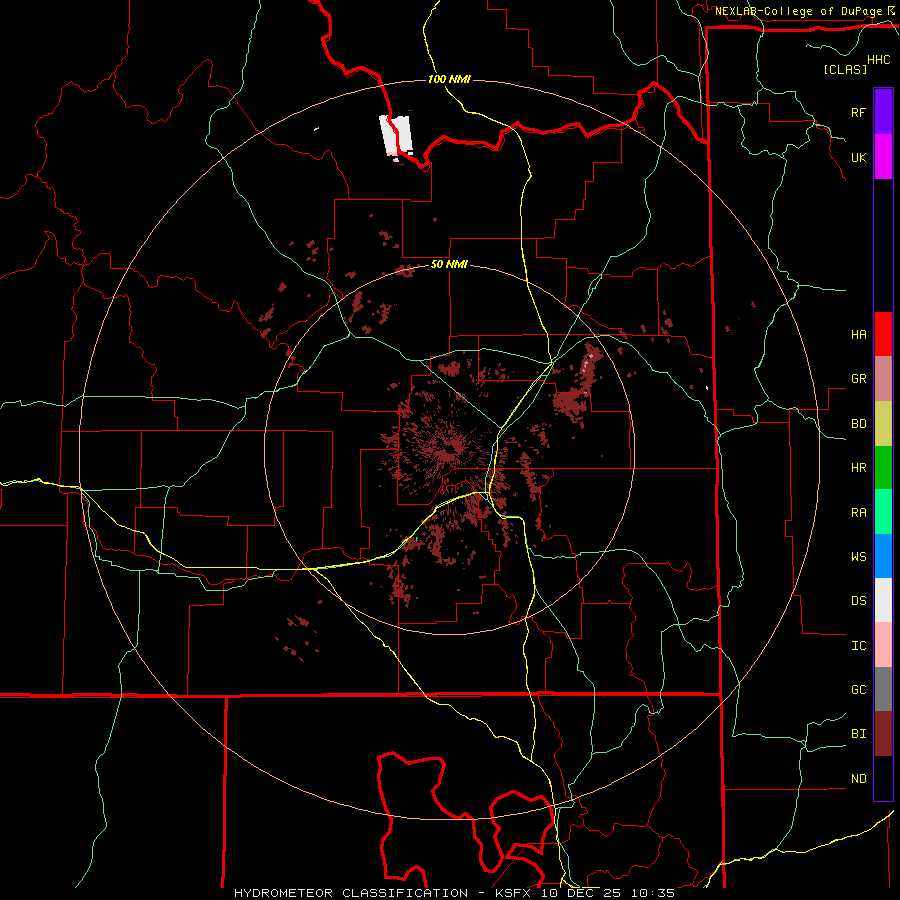Click the RF legend label

tap(858, 112)
